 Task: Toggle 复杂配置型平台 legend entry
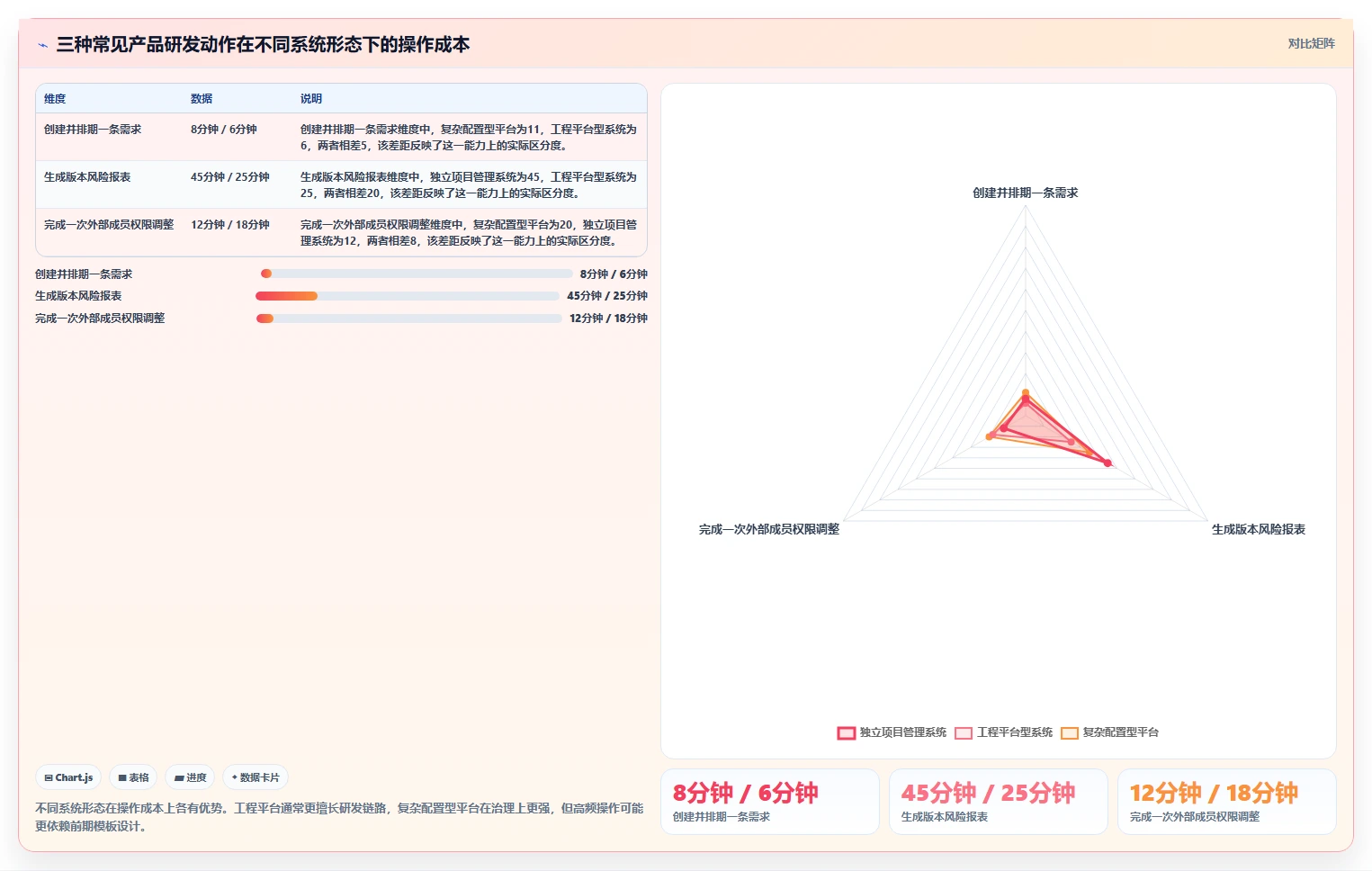coord(1109,732)
